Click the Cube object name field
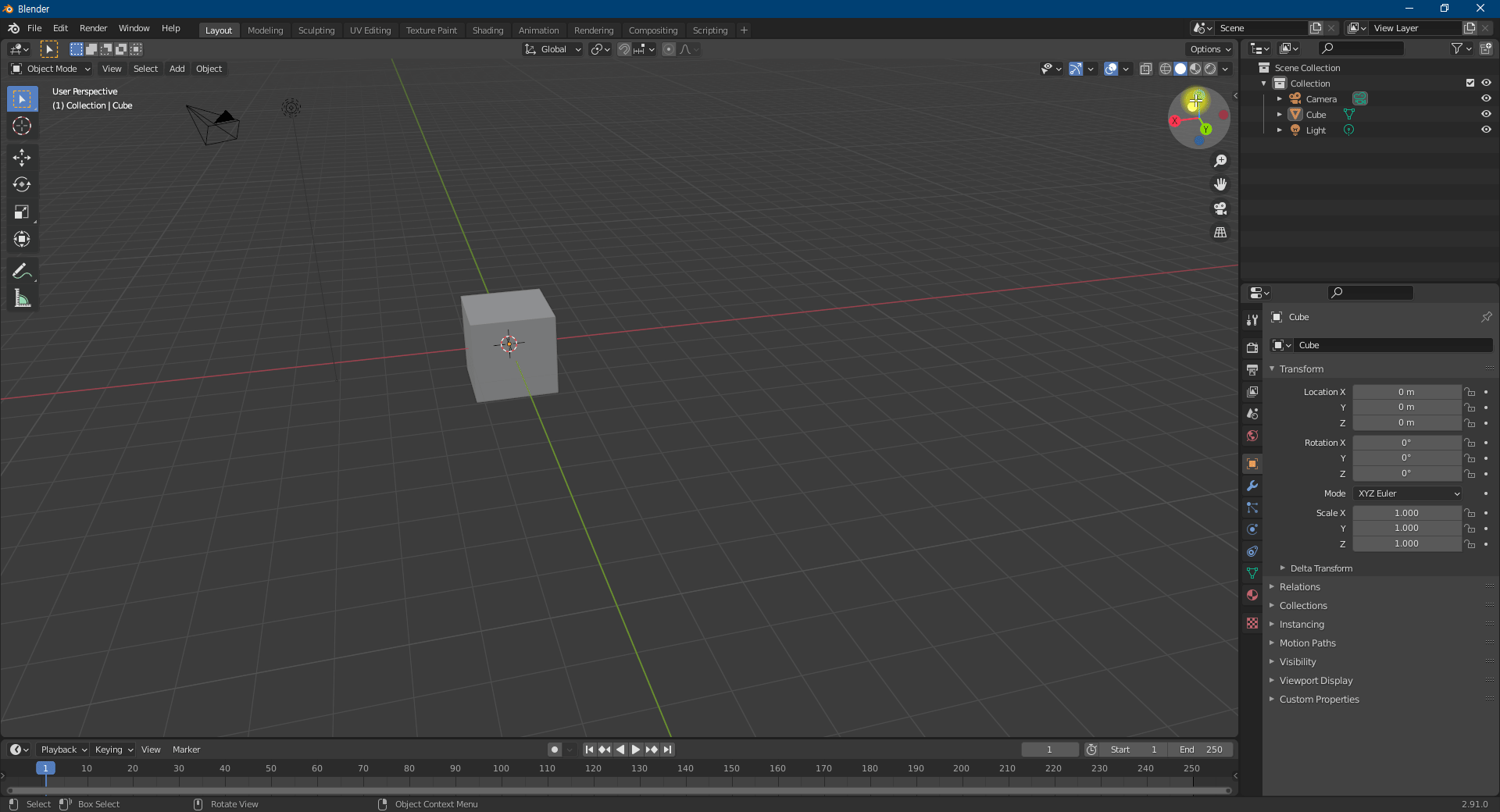The image size is (1500, 812). pyautogui.click(x=1393, y=345)
